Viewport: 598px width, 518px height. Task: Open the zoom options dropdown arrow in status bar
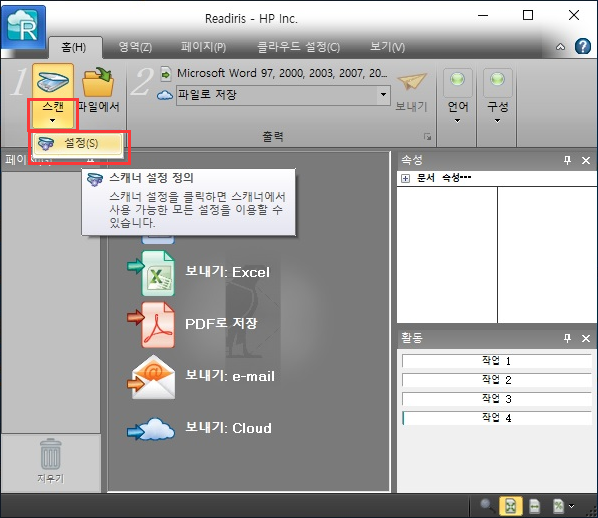tap(571, 507)
